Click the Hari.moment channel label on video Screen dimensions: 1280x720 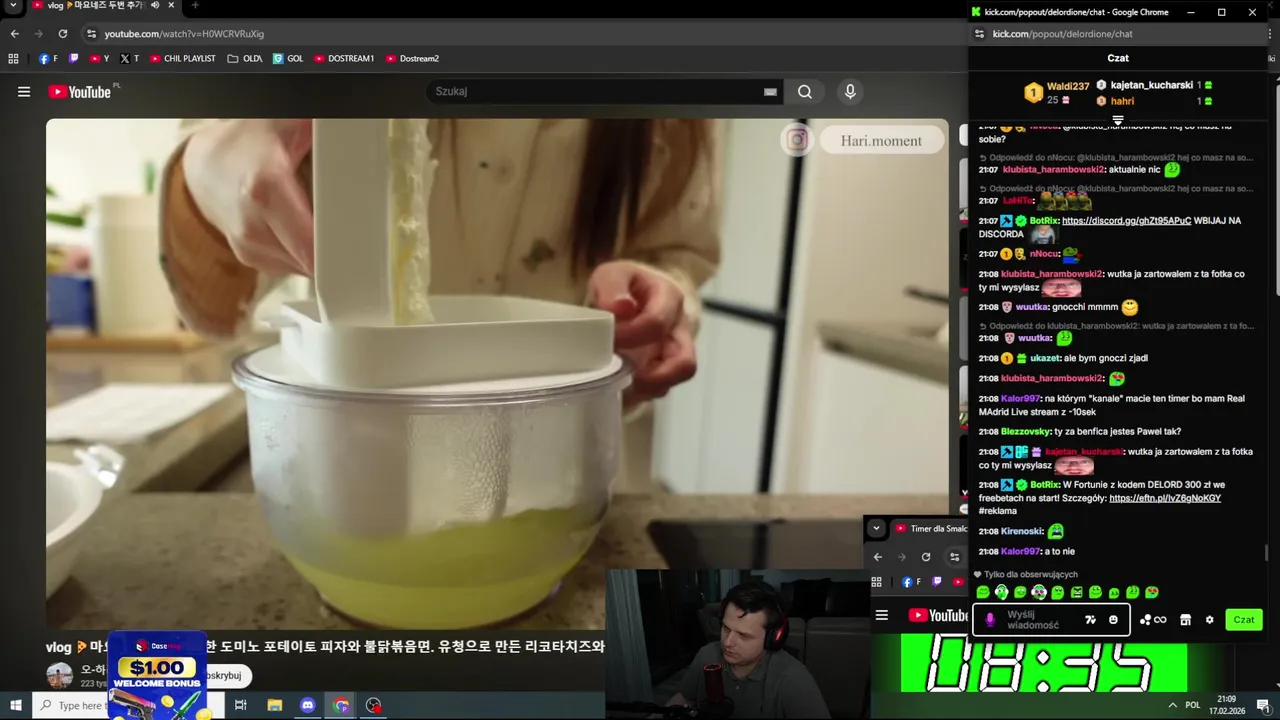(x=881, y=141)
